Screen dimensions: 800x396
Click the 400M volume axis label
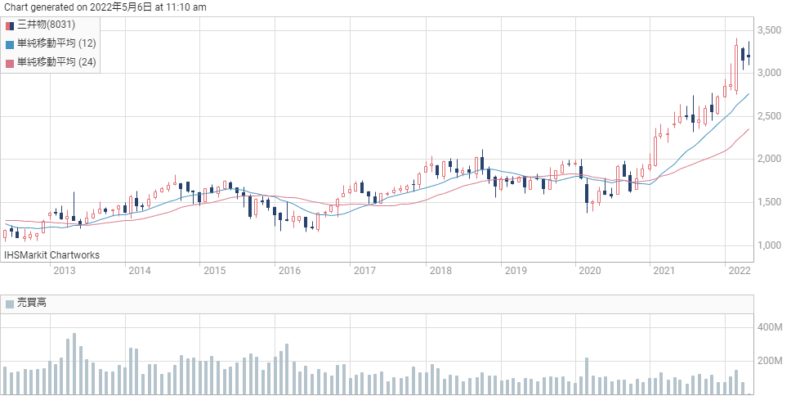[770, 327]
